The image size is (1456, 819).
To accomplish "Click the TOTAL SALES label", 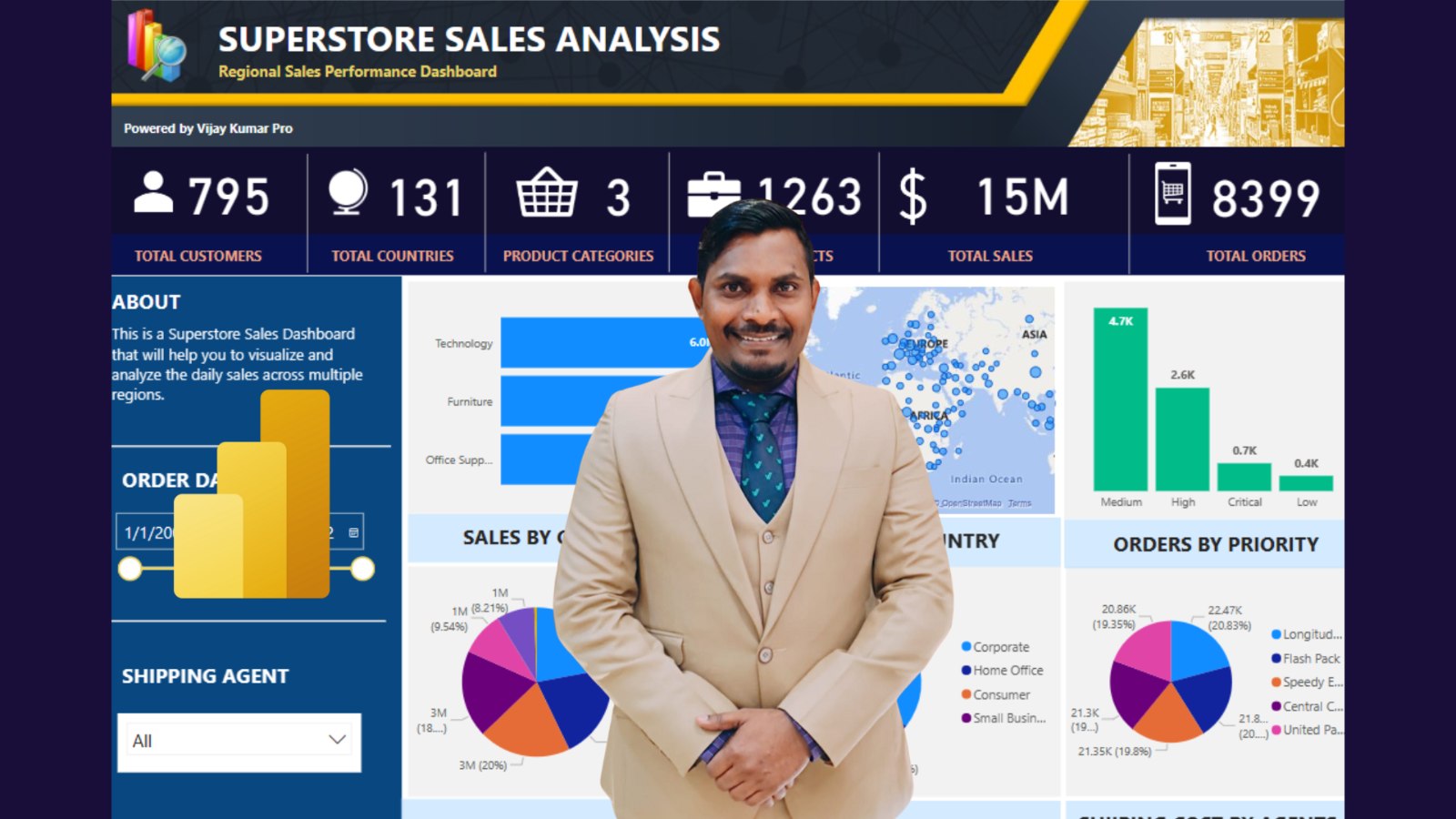I will point(990,257).
